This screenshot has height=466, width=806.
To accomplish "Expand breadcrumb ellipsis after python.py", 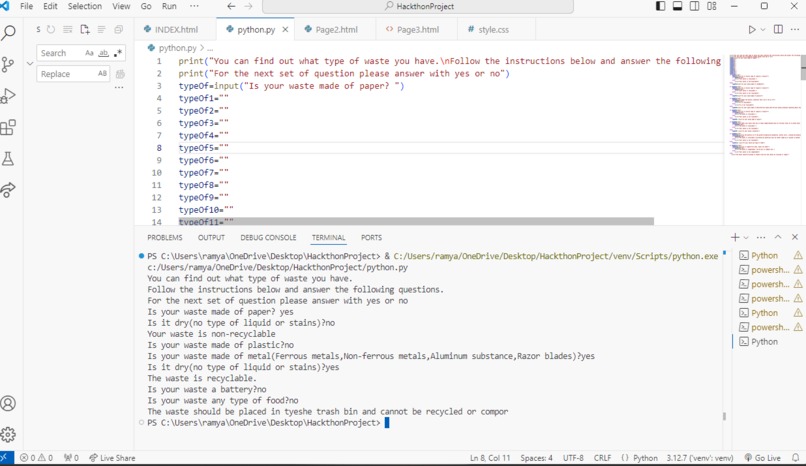I will click(x=210, y=48).
